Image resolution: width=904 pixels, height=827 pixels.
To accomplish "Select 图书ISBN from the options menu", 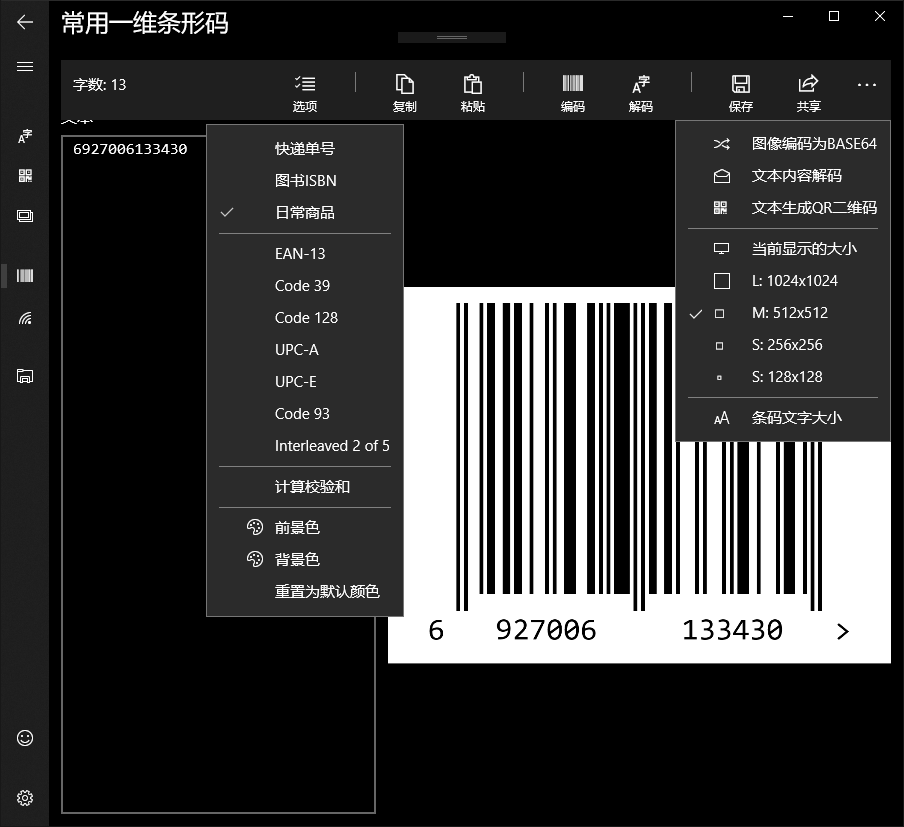I will pos(305,181).
